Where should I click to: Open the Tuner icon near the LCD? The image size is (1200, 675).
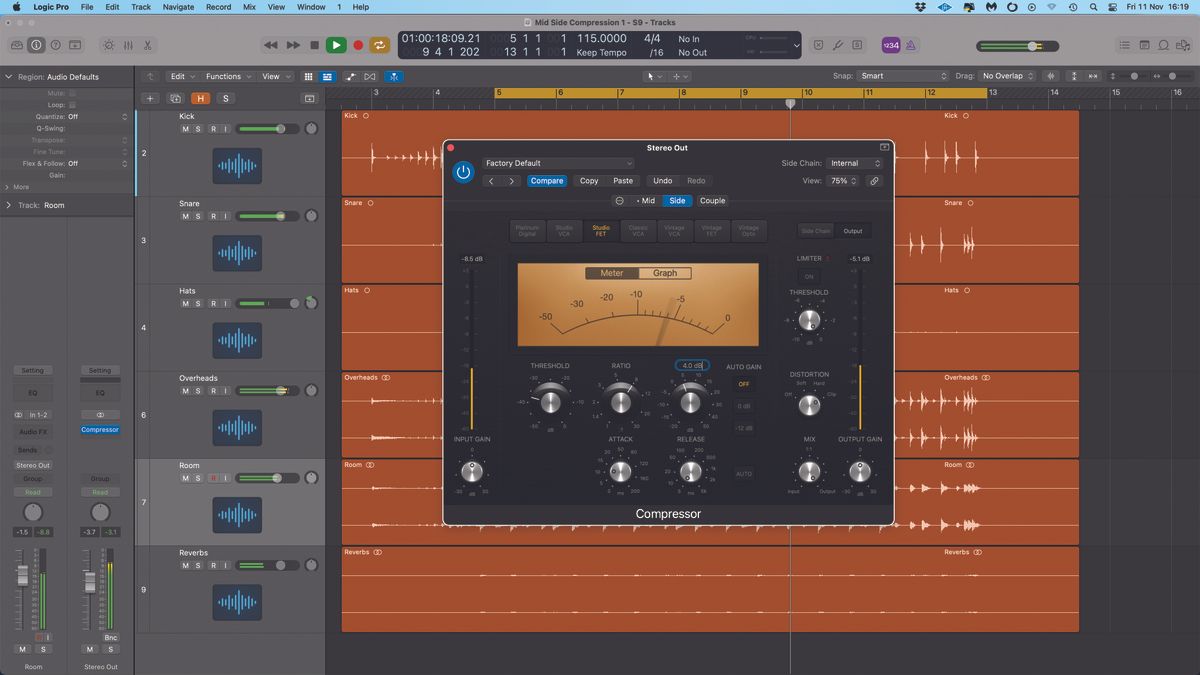pos(837,44)
